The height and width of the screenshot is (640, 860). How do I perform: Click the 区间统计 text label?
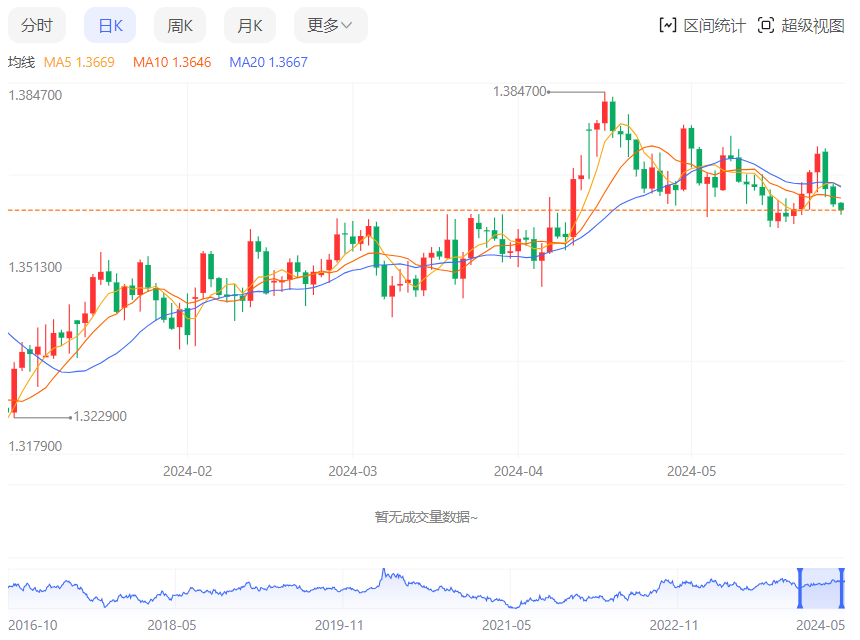pyautogui.click(x=715, y=25)
